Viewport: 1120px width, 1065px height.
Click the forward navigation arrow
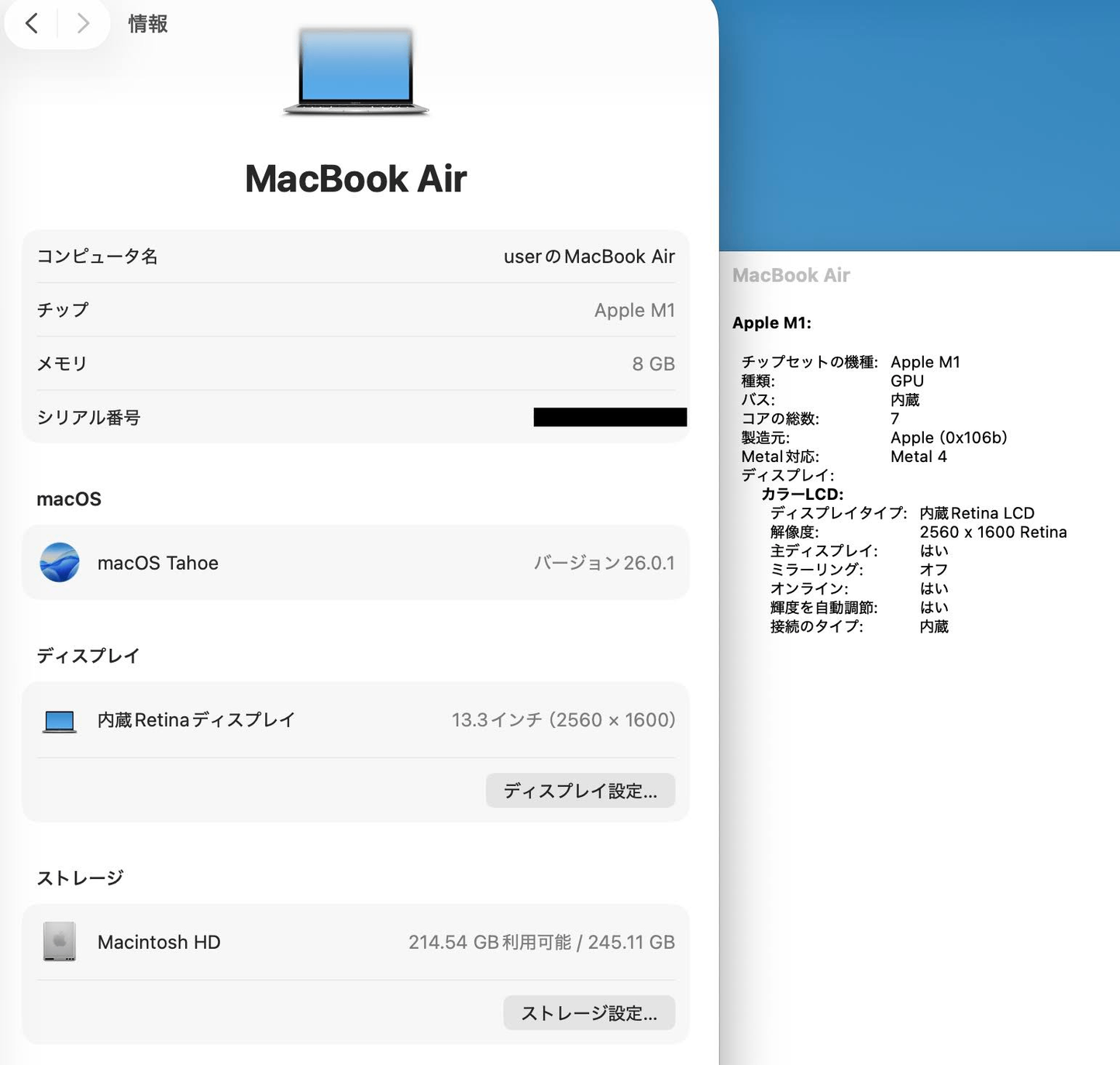point(83,24)
